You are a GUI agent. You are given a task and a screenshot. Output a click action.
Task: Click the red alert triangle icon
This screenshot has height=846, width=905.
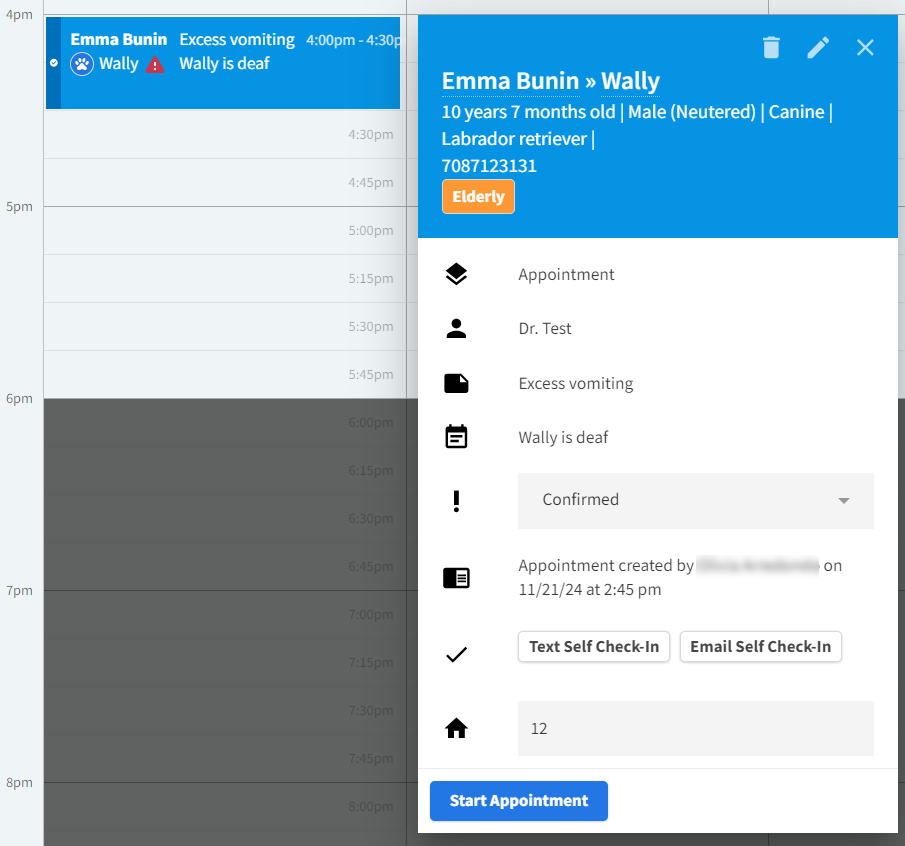point(155,65)
